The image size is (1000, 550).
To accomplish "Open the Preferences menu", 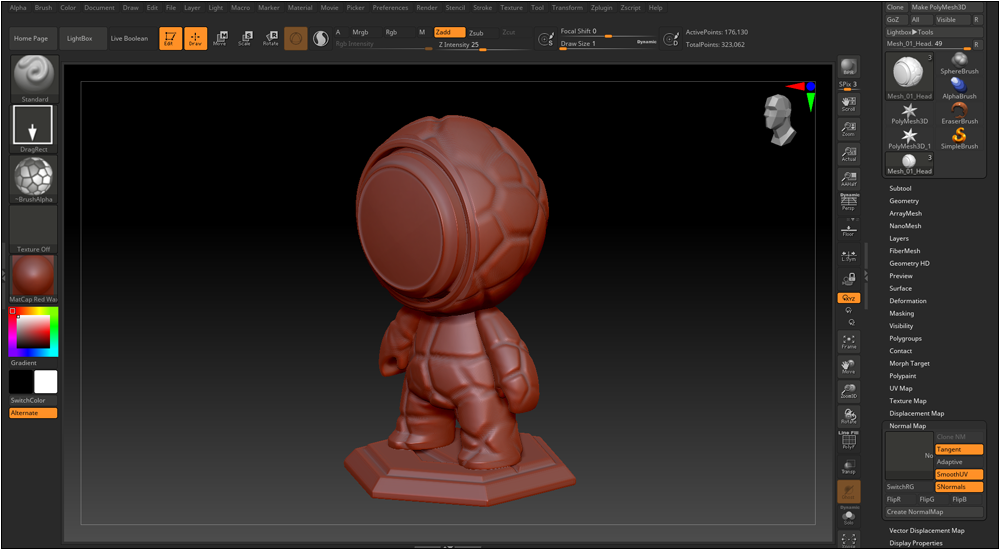I will (390, 7).
